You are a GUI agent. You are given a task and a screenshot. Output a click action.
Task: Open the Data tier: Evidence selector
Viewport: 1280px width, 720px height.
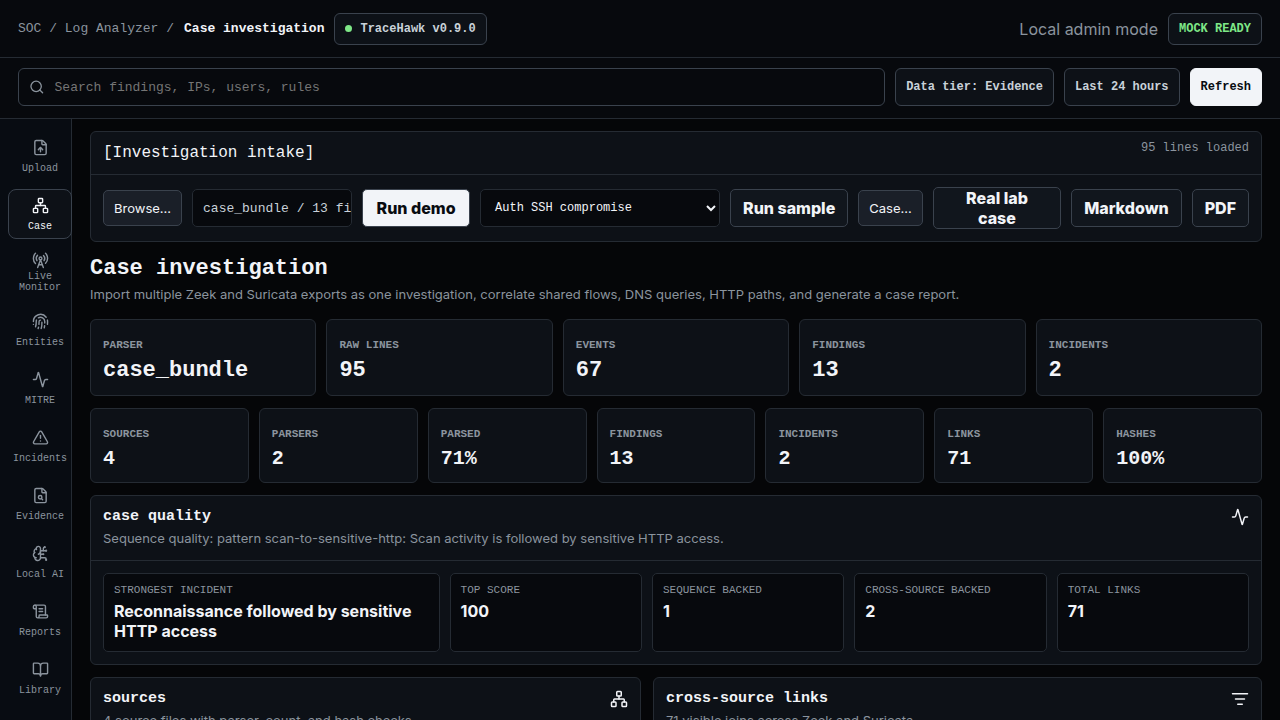[x=974, y=87]
